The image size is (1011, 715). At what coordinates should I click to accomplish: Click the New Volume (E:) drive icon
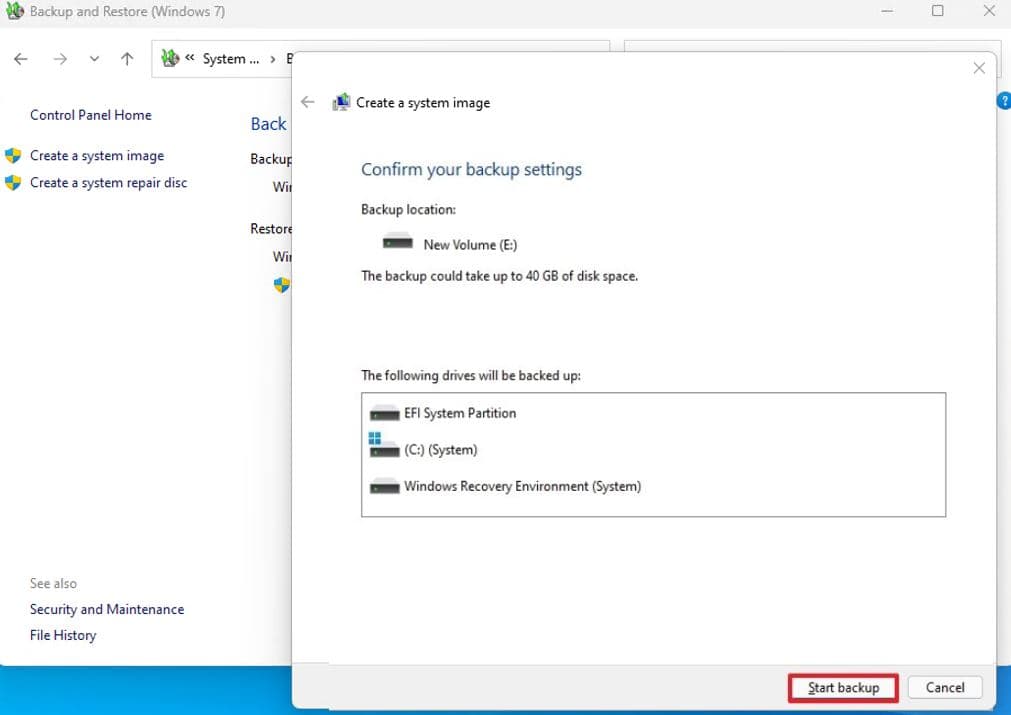[x=397, y=243]
